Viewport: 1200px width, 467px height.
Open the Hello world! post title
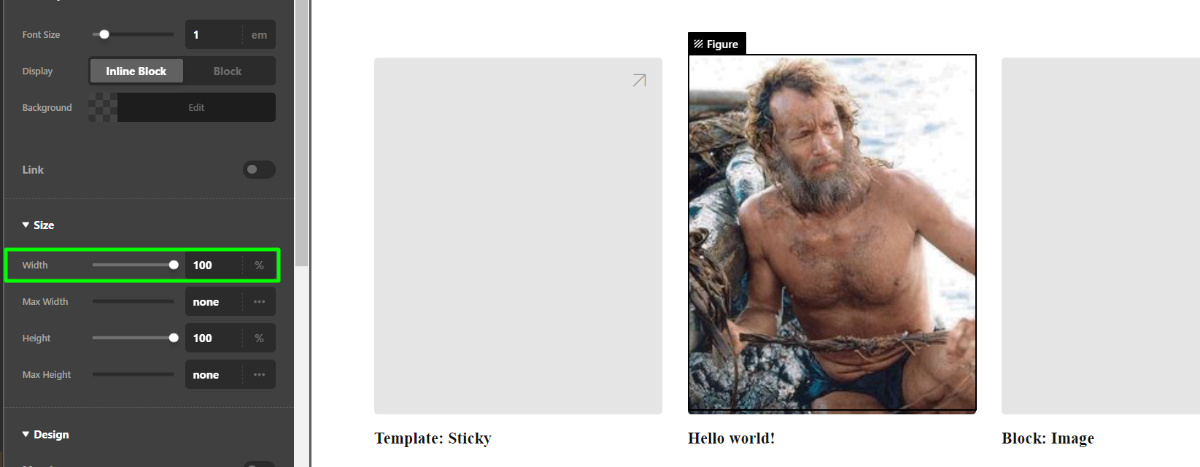click(x=731, y=438)
